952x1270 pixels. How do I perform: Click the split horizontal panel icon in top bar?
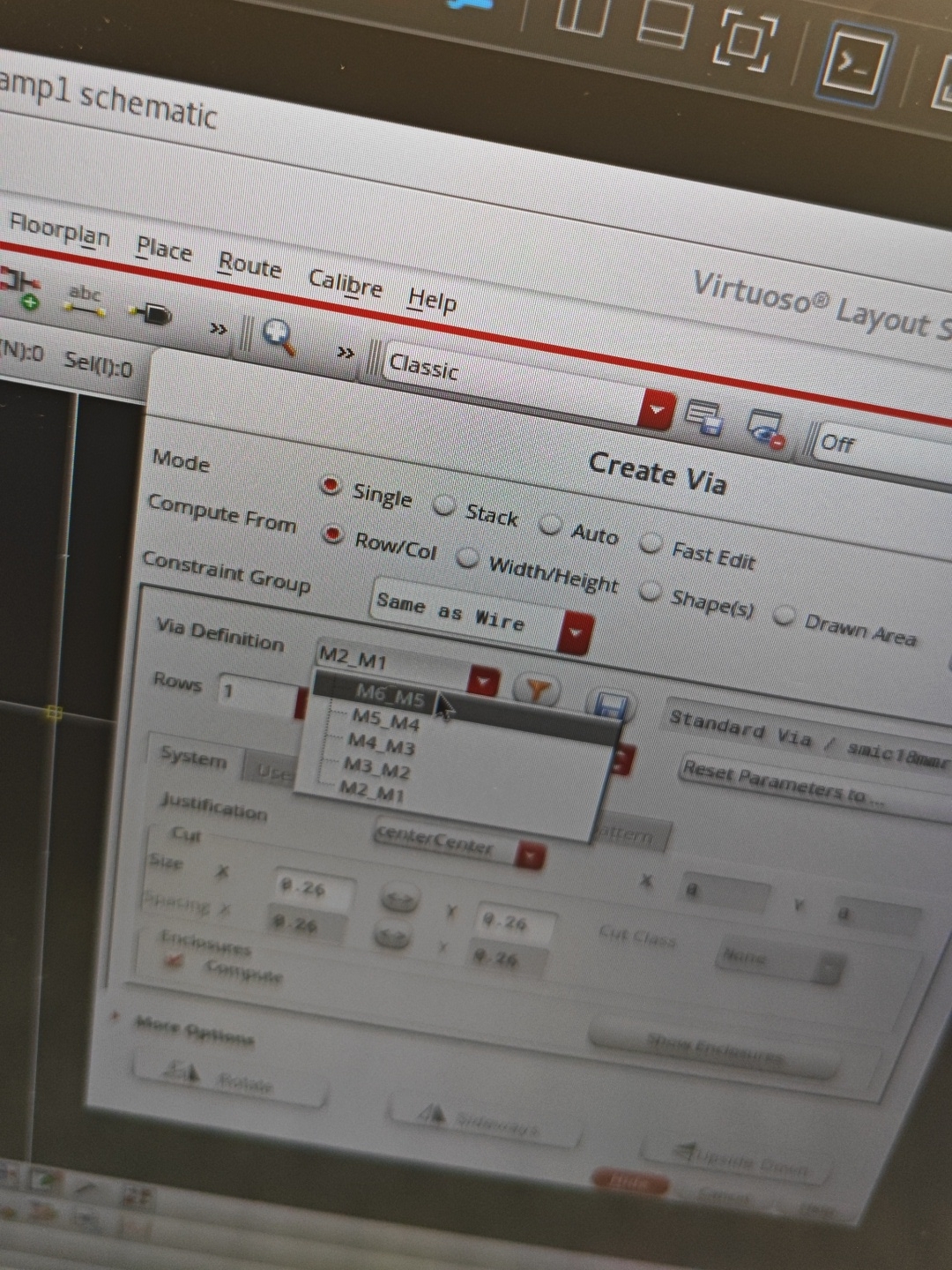click(666, 25)
